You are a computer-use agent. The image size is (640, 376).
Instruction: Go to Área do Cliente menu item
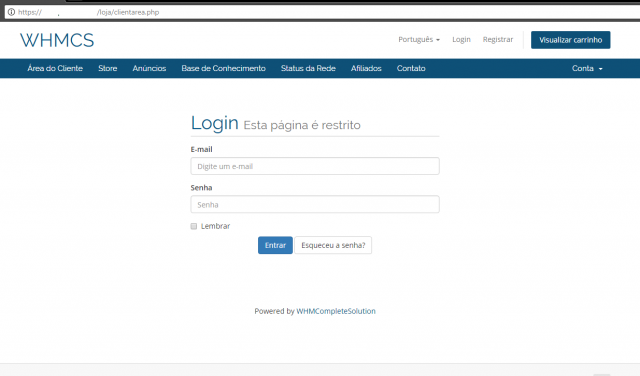pos(55,68)
